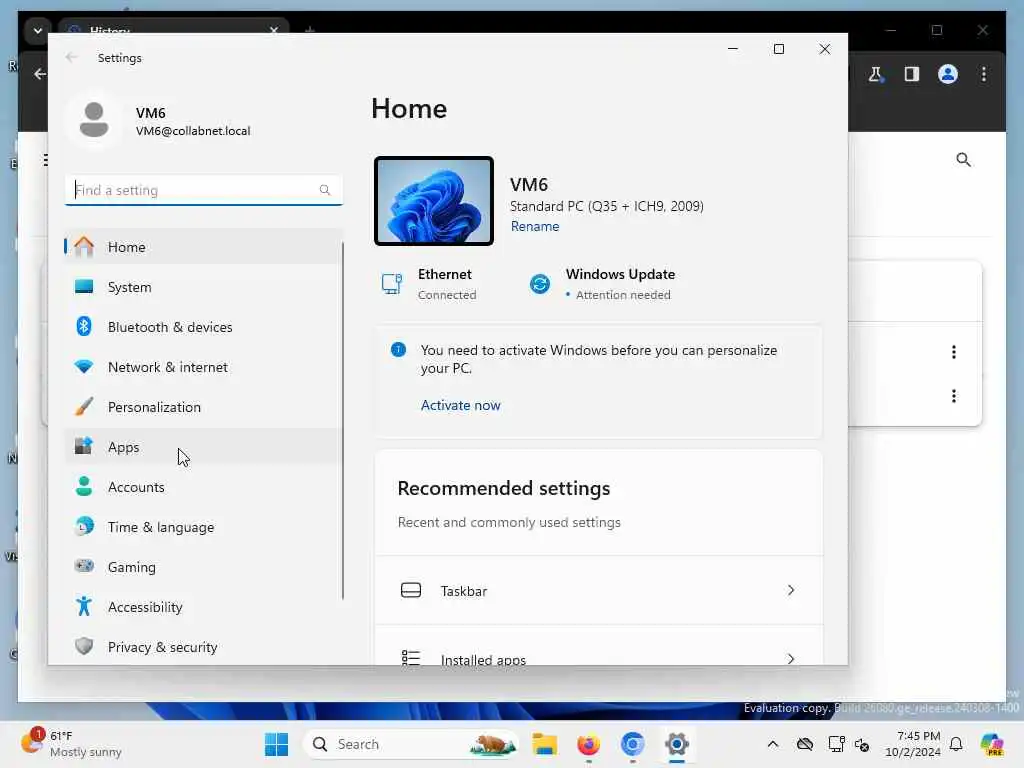1024x768 pixels.
Task: Click the VM6 desktop wallpaper thumbnail
Action: [x=434, y=201]
